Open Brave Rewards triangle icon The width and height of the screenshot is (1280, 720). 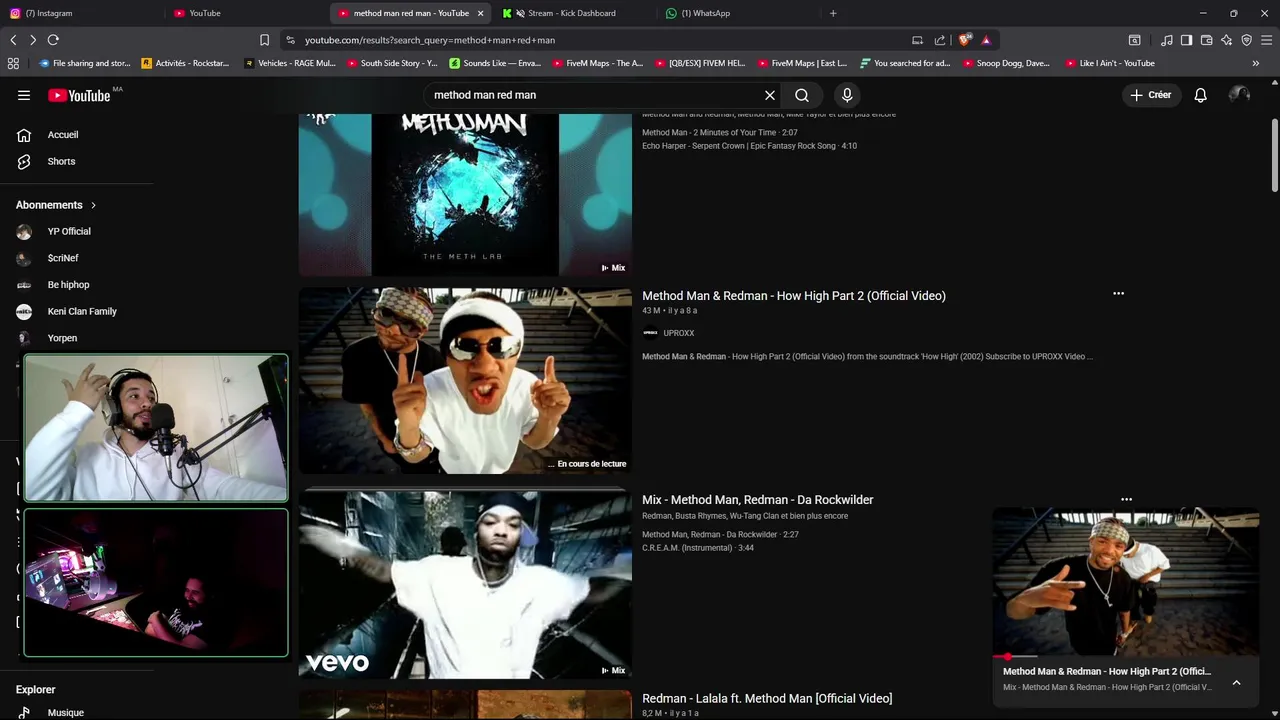[986, 40]
